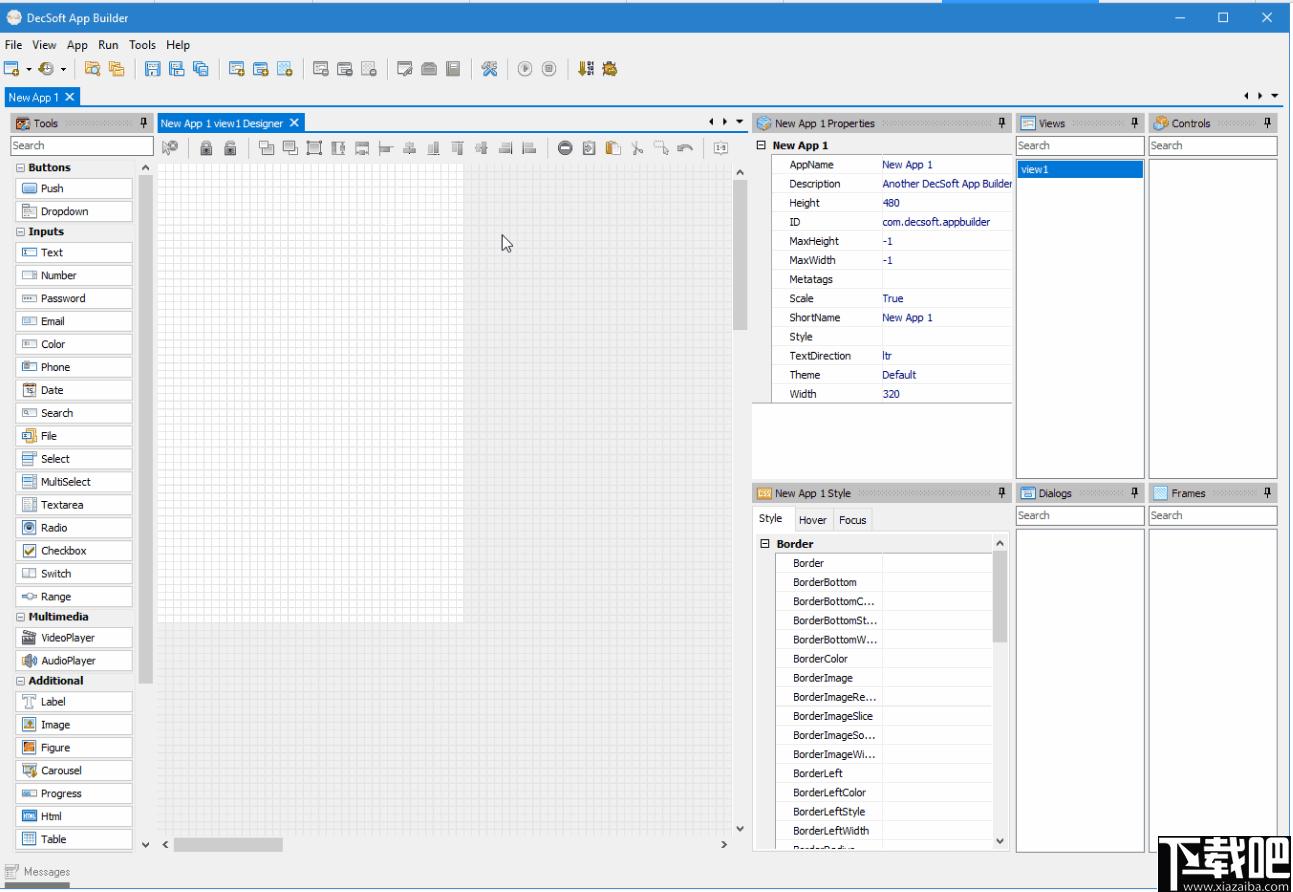Toggle the Views panel pin

1135,123
